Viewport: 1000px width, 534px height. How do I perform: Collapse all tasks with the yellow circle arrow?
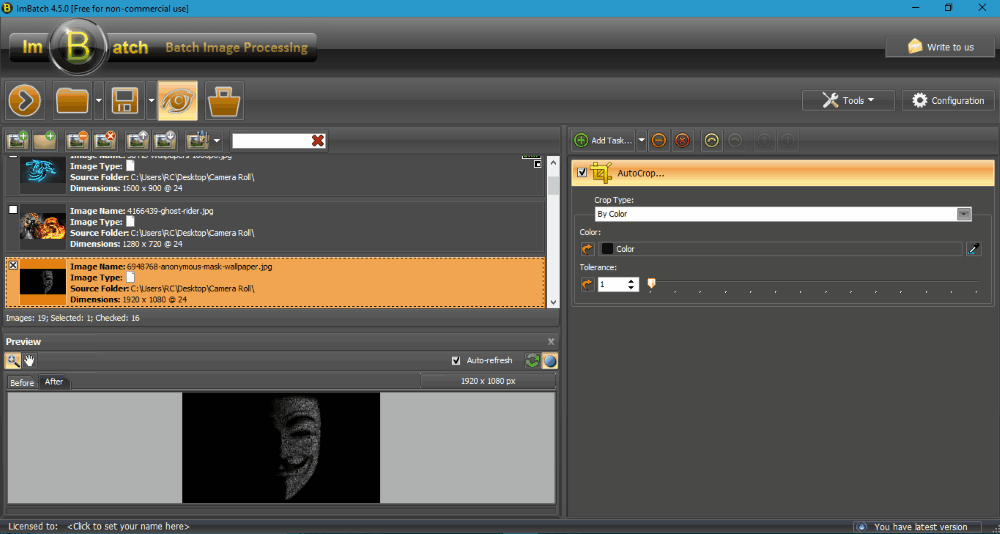(x=712, y=140)
